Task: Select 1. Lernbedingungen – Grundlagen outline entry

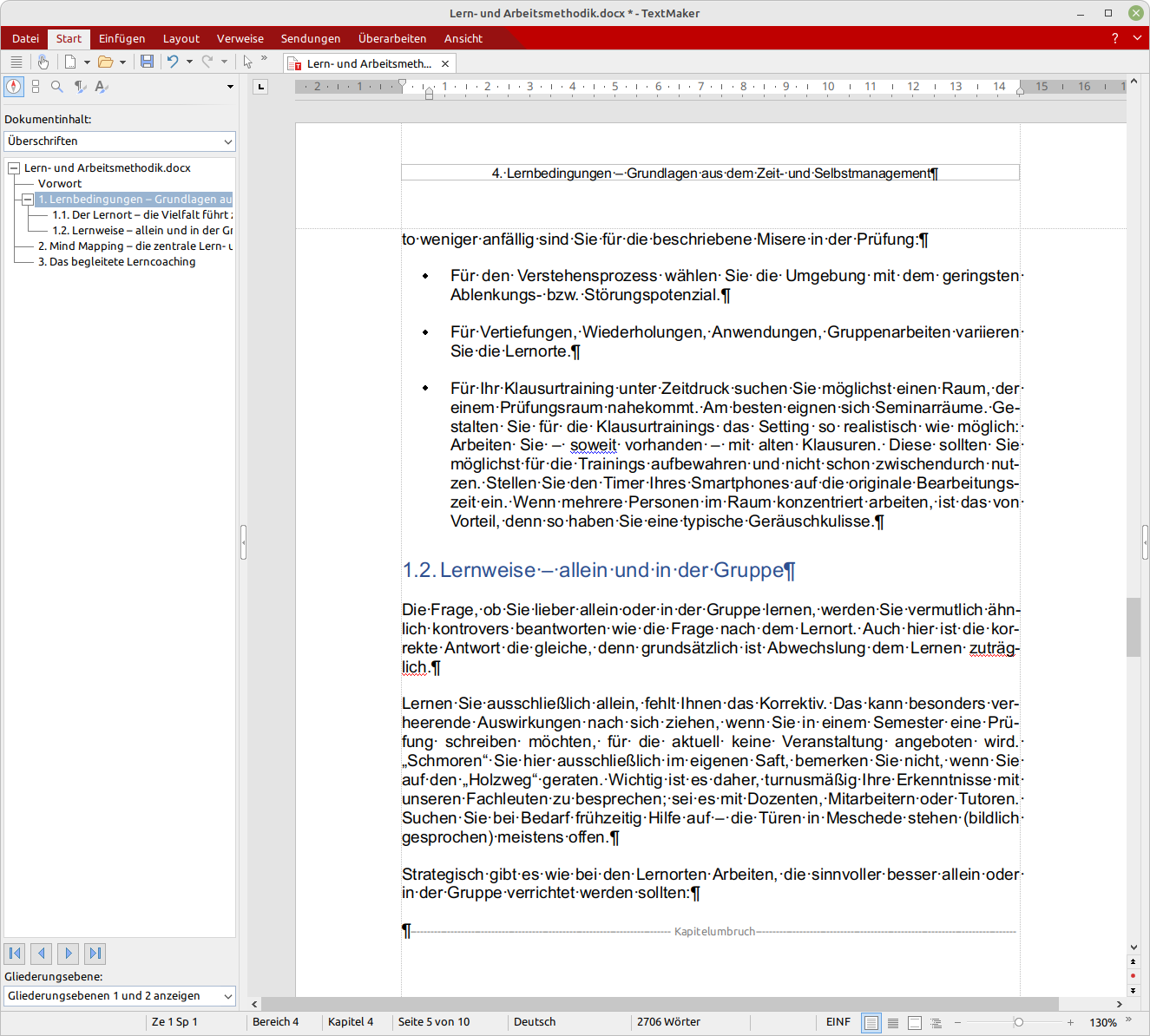Action: tap(135, 200)
